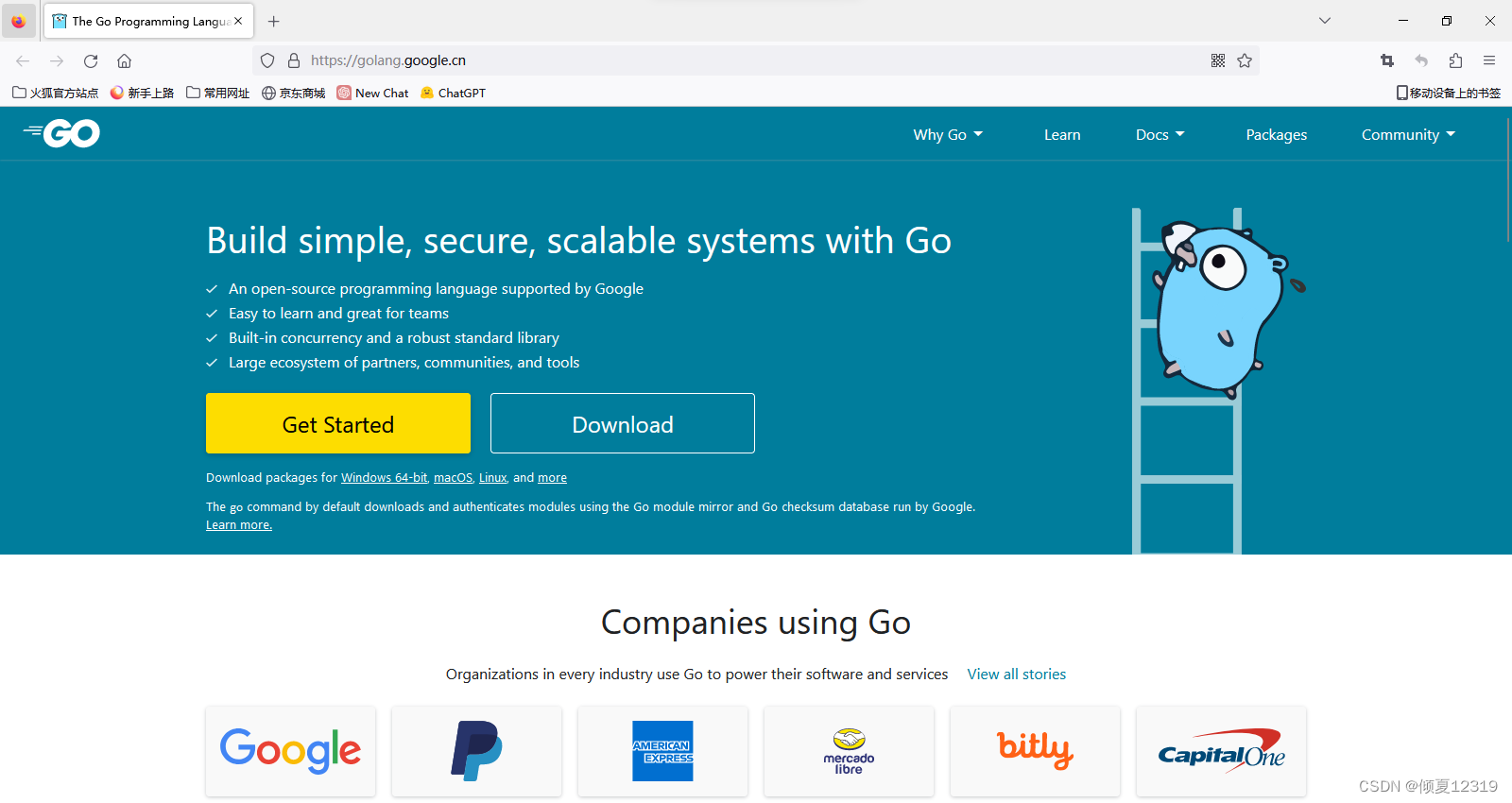This screenshot has height=803, width=1512.
Task: Follow the Linux download link
Action: [493, 478]
